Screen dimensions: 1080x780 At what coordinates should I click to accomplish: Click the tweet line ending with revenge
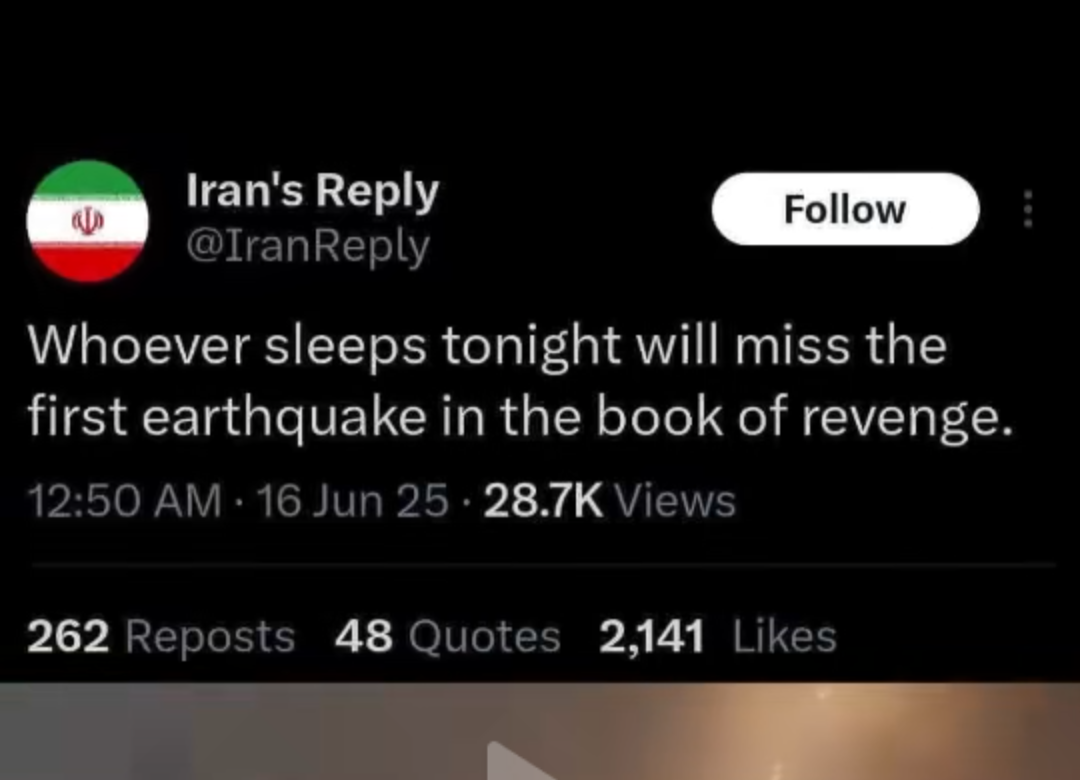pos(520,418)
